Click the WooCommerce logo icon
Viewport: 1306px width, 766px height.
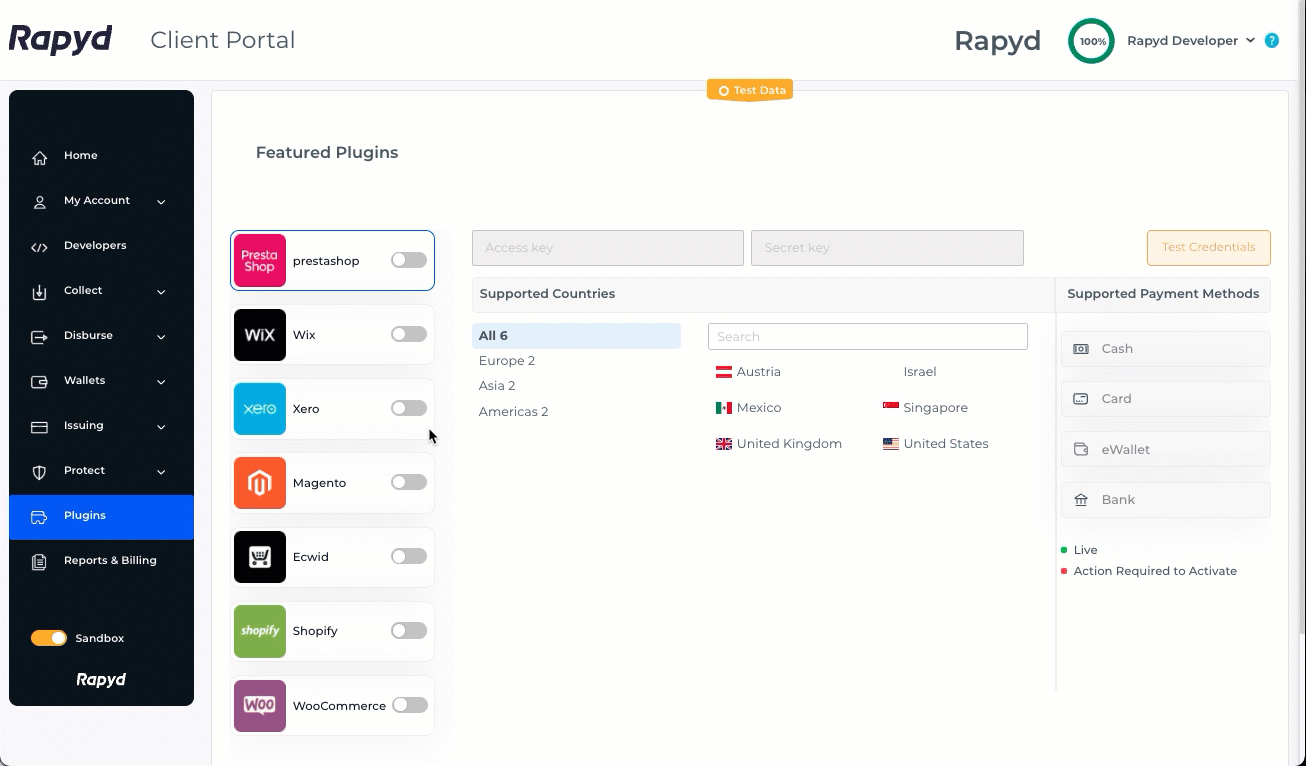tap(260, 706)
